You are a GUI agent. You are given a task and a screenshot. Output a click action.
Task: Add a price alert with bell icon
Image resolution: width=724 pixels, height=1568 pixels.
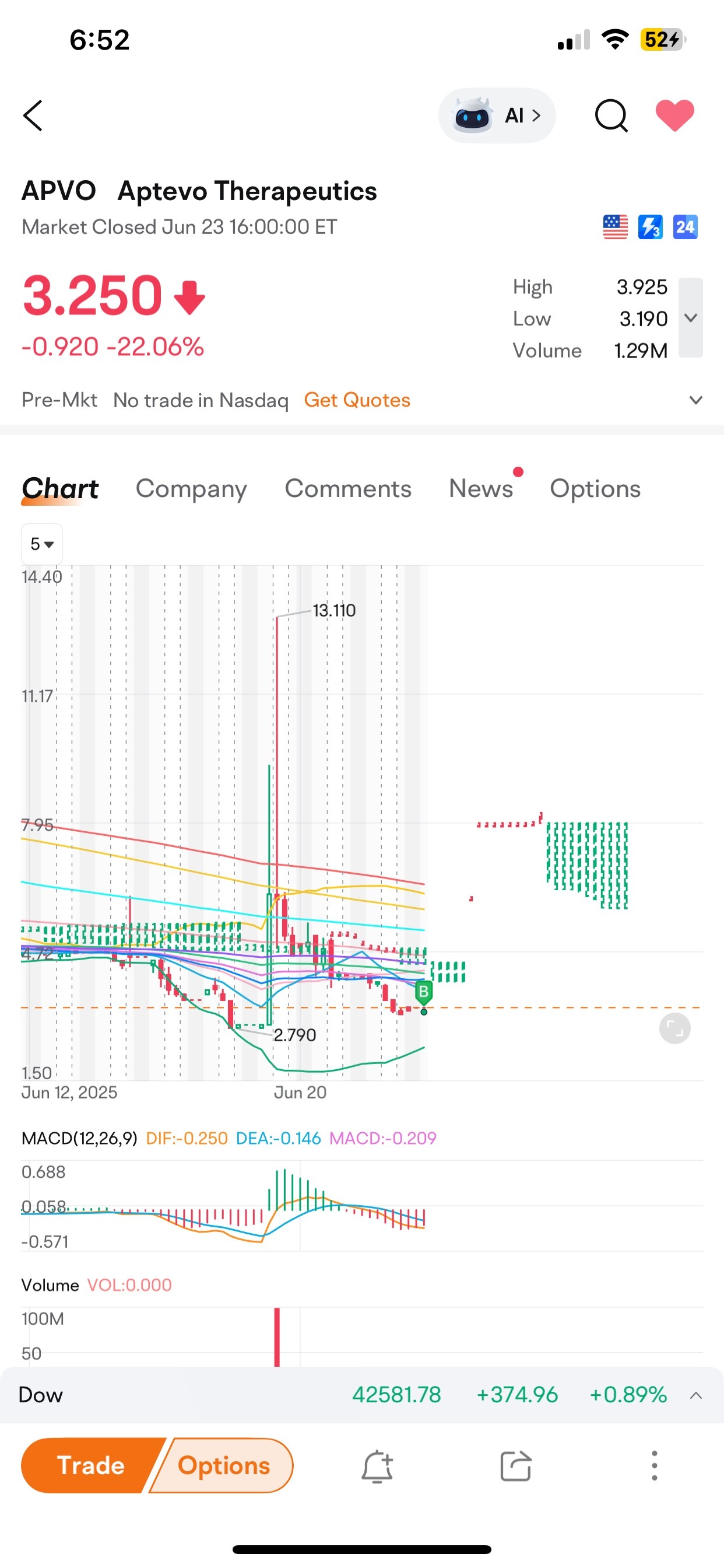click(377, 1466)
